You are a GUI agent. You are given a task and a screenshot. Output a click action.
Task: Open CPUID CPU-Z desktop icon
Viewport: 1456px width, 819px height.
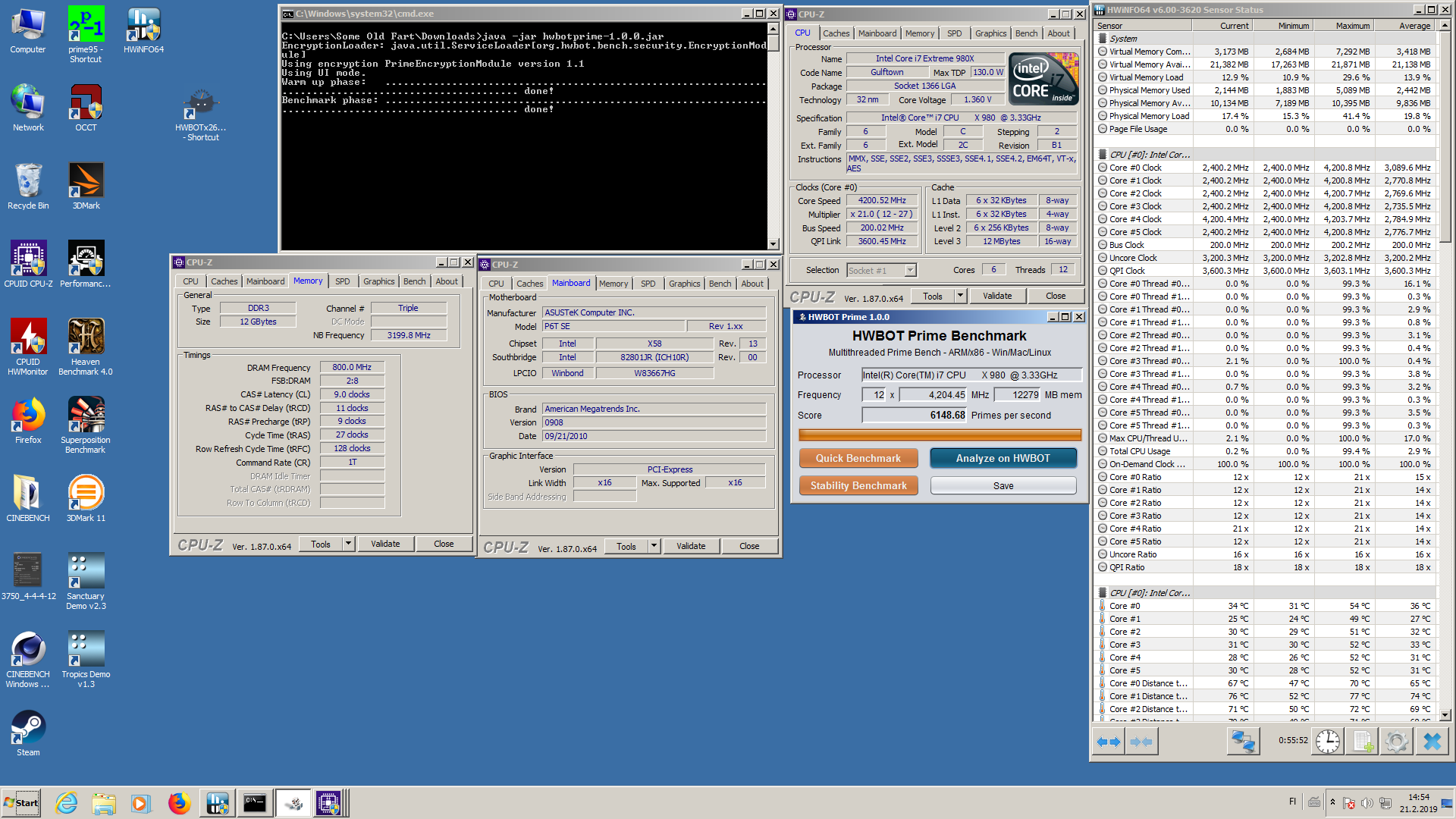click(x=28, y=265)
